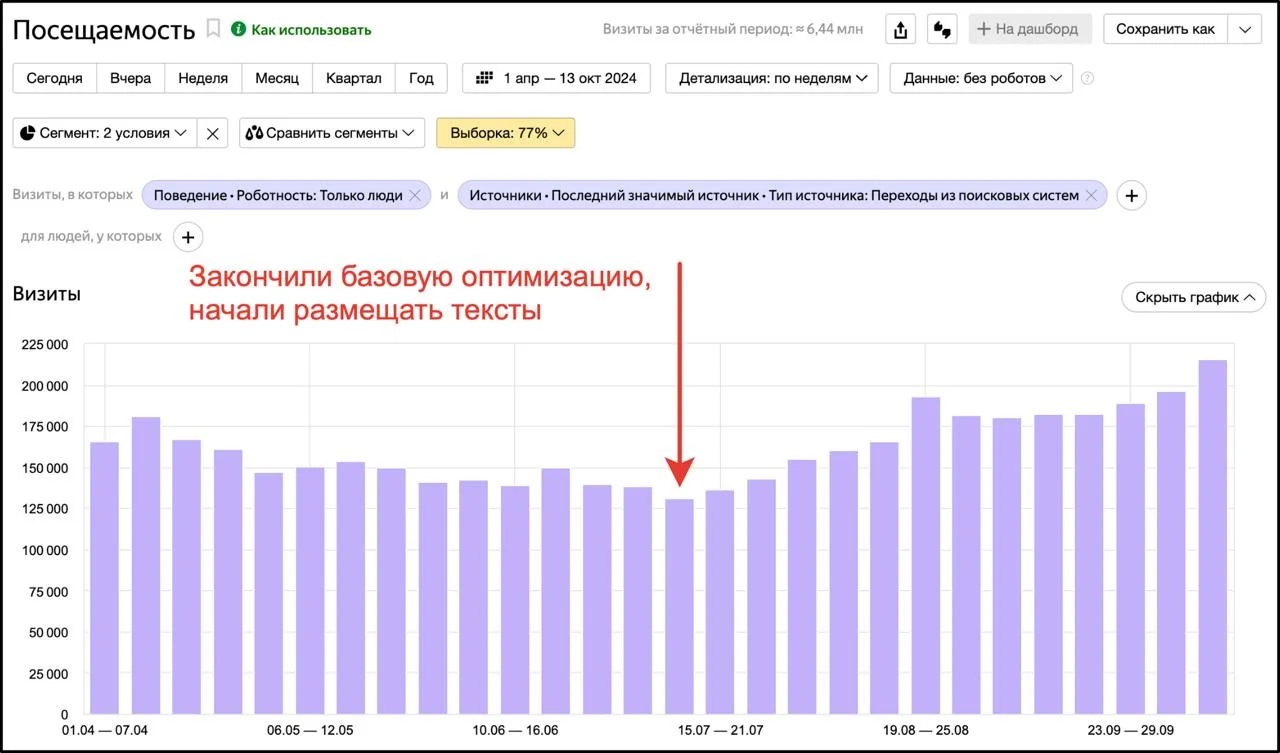Click the 10.06 — 16.06 axis label
The width and height of the screenshot is (1280, 753).
click(x=515, y=730)
